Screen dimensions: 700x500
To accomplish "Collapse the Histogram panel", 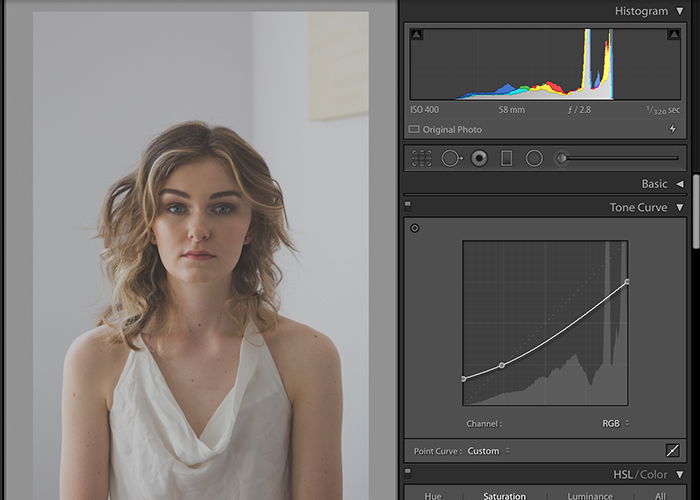I will click(679, 11).
